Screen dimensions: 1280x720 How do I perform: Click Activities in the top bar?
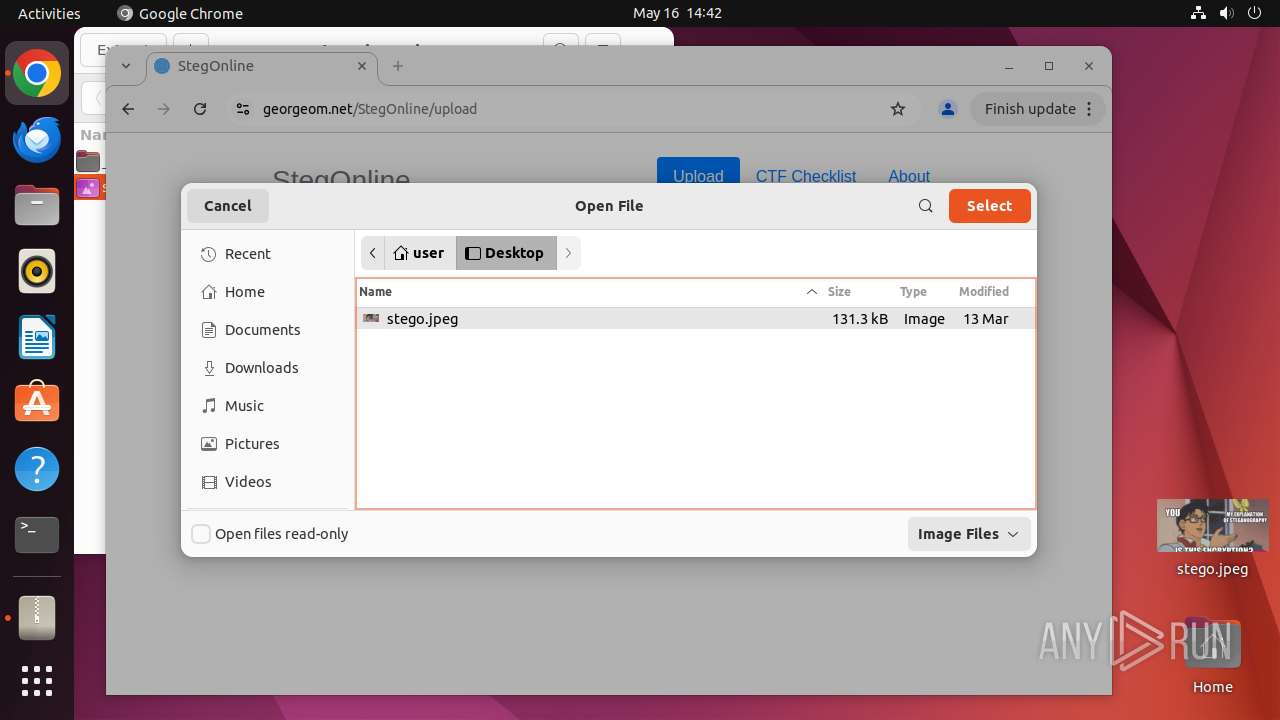click(x=49, y=13)
